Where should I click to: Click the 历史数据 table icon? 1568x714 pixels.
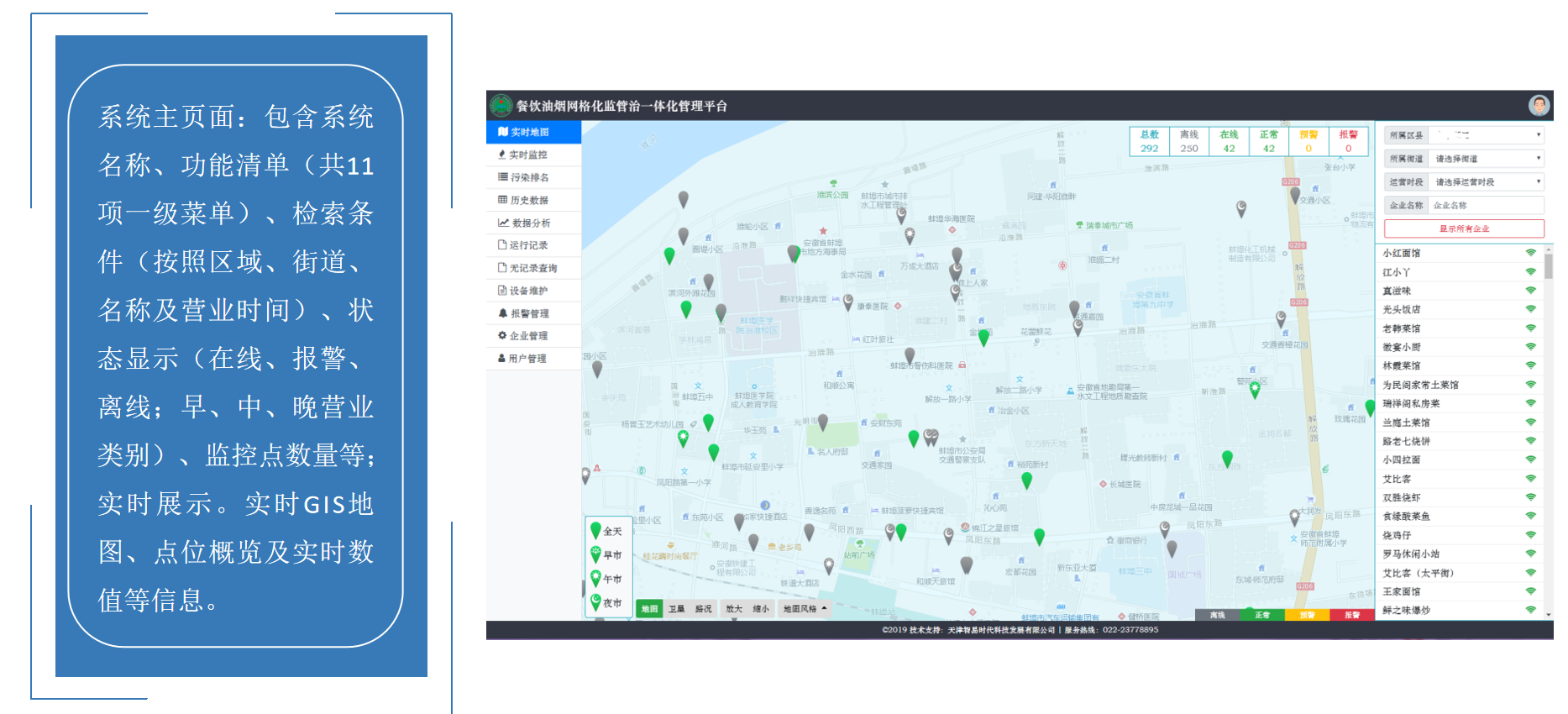[x=502, y=200]
